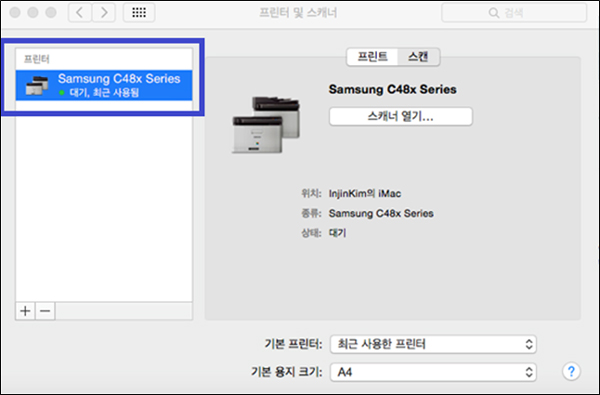This screenshot has width=600, height=395.
Task: Open help with the question mark button
Action: pos(571,371)
